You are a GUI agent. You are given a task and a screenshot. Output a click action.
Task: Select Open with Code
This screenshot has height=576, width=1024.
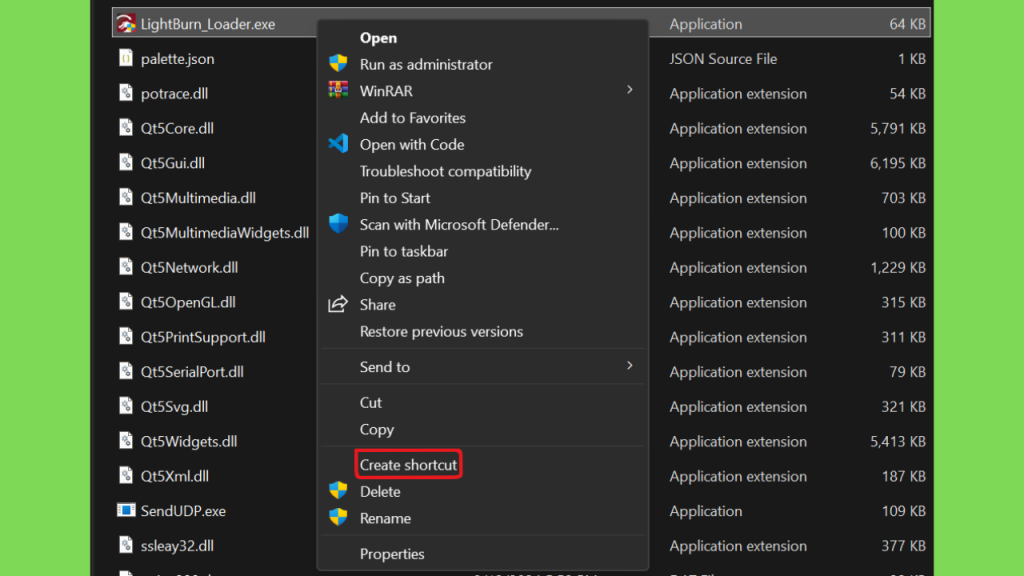pyautogui.click(x=412, y=145)
